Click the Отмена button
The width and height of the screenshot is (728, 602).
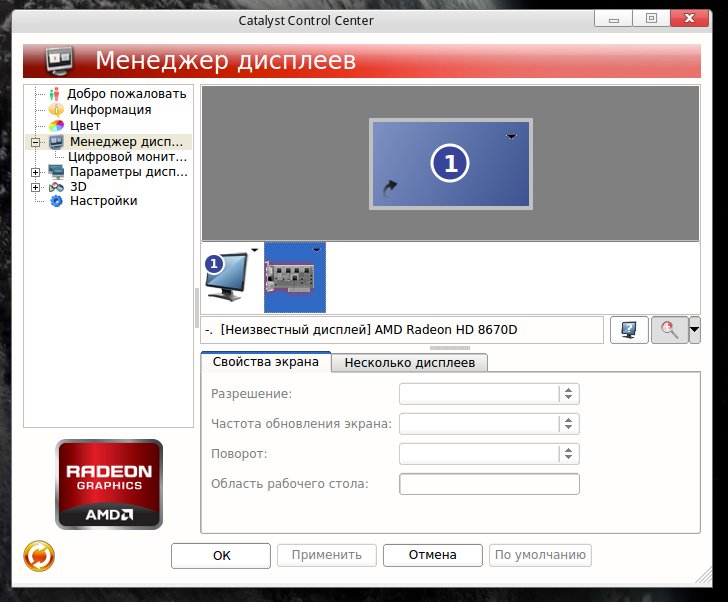pos(433,555)
